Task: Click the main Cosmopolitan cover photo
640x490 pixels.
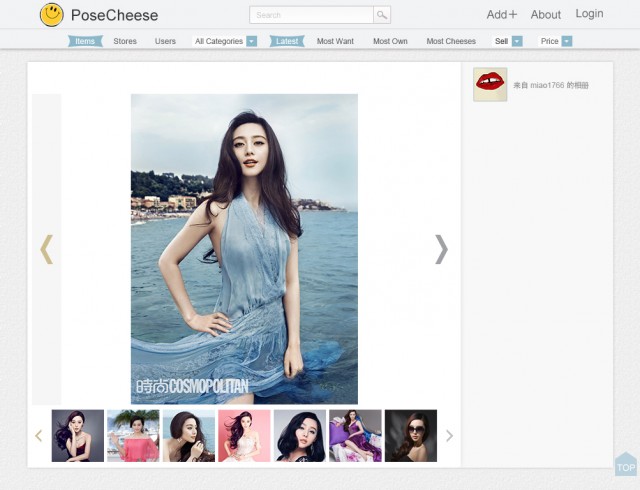Action: point(244,249)
